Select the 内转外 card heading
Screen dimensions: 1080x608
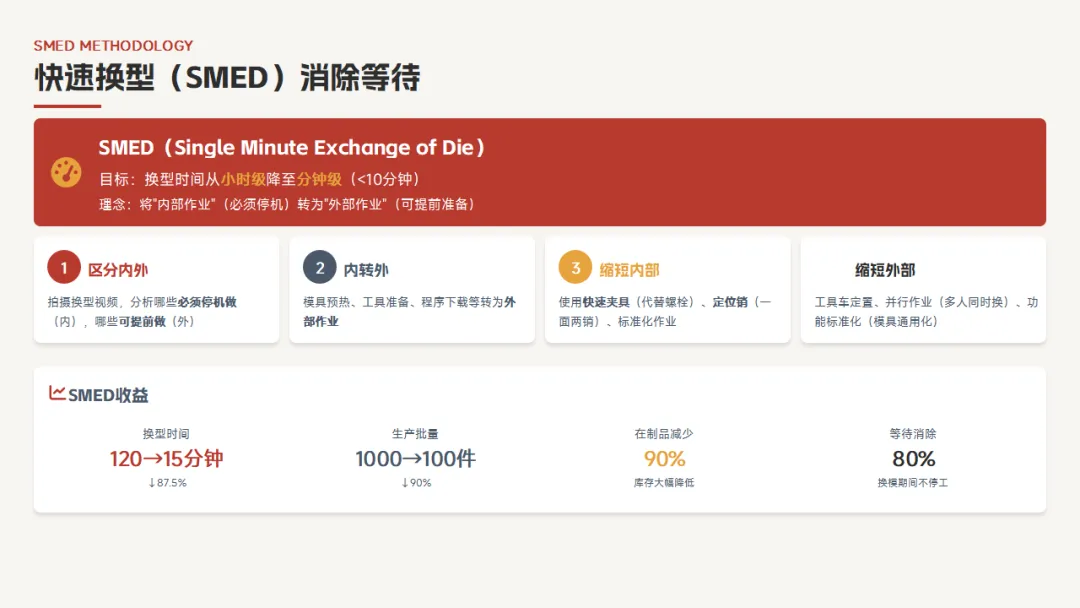(366, 270)
